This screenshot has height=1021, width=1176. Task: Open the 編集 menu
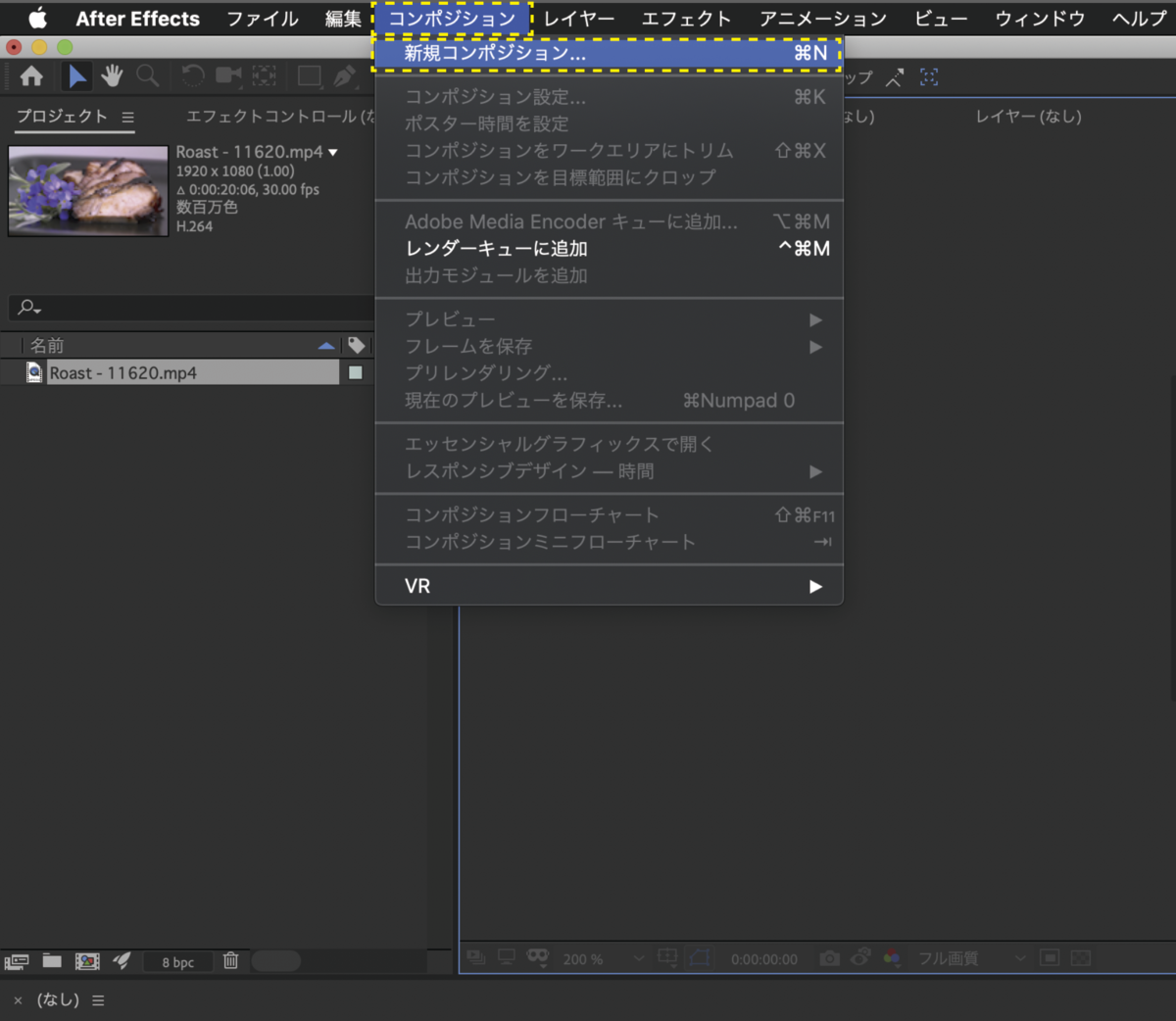[343, 19]
